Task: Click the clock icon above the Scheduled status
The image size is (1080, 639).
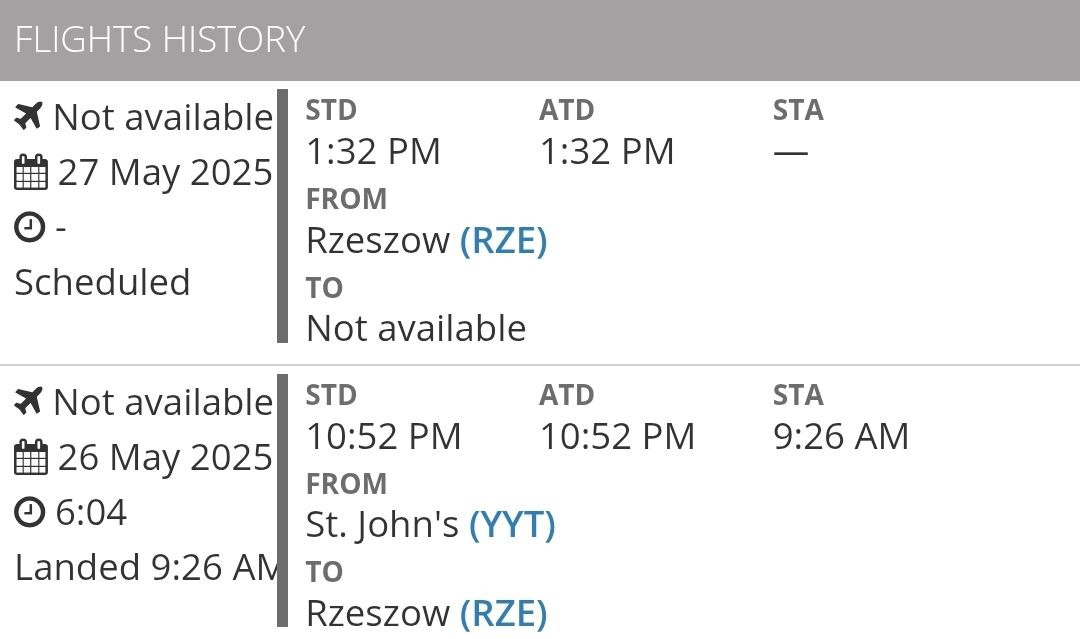Action: (31, 228)
